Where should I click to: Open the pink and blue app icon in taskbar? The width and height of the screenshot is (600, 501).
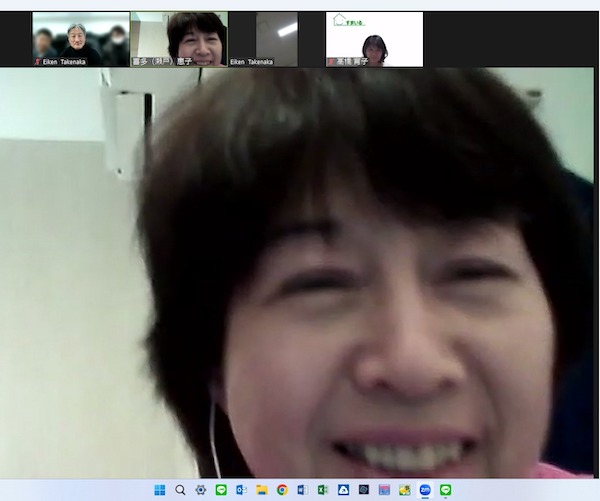(384, 490)
